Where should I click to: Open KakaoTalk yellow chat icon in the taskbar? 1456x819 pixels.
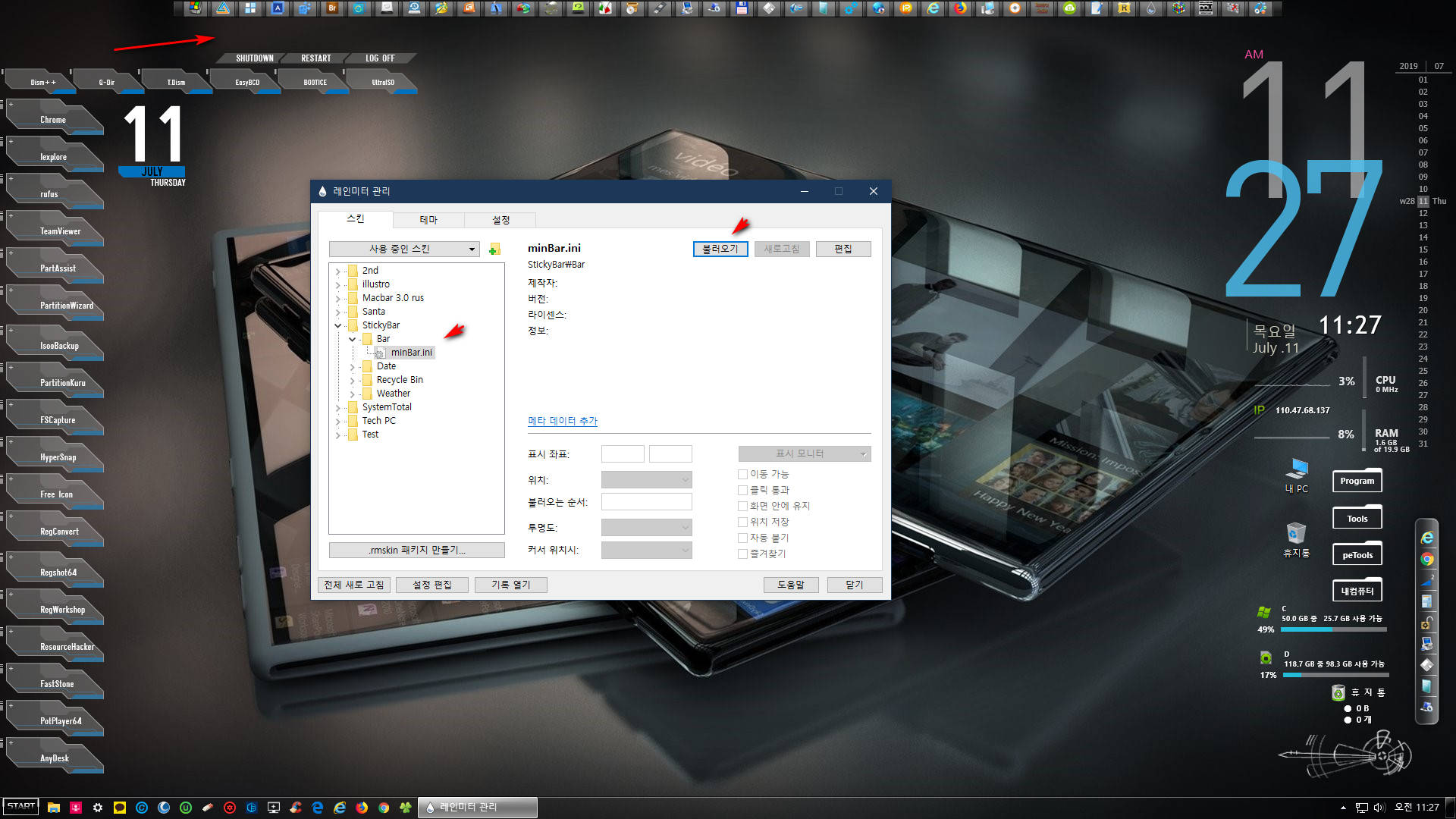pos(120,808)
